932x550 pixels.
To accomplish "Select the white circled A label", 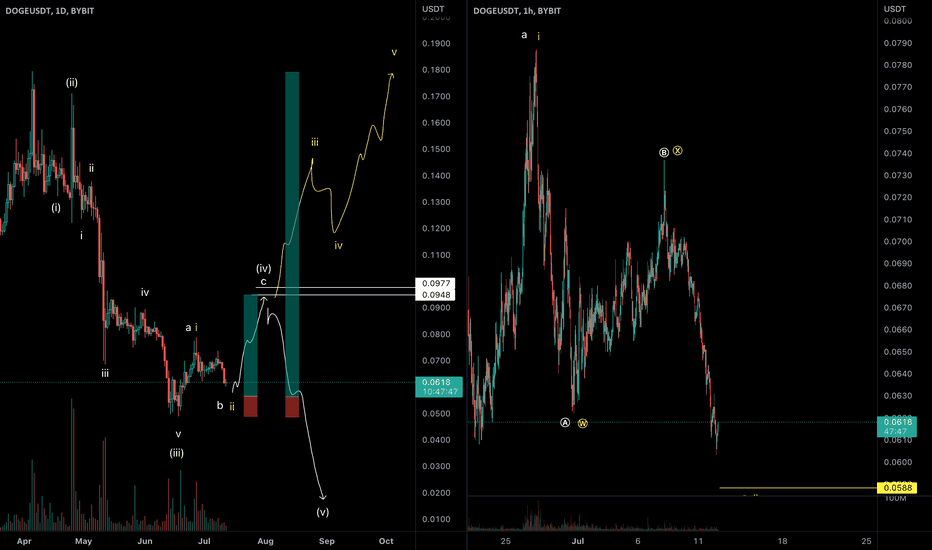I will (x=565, y=423).
